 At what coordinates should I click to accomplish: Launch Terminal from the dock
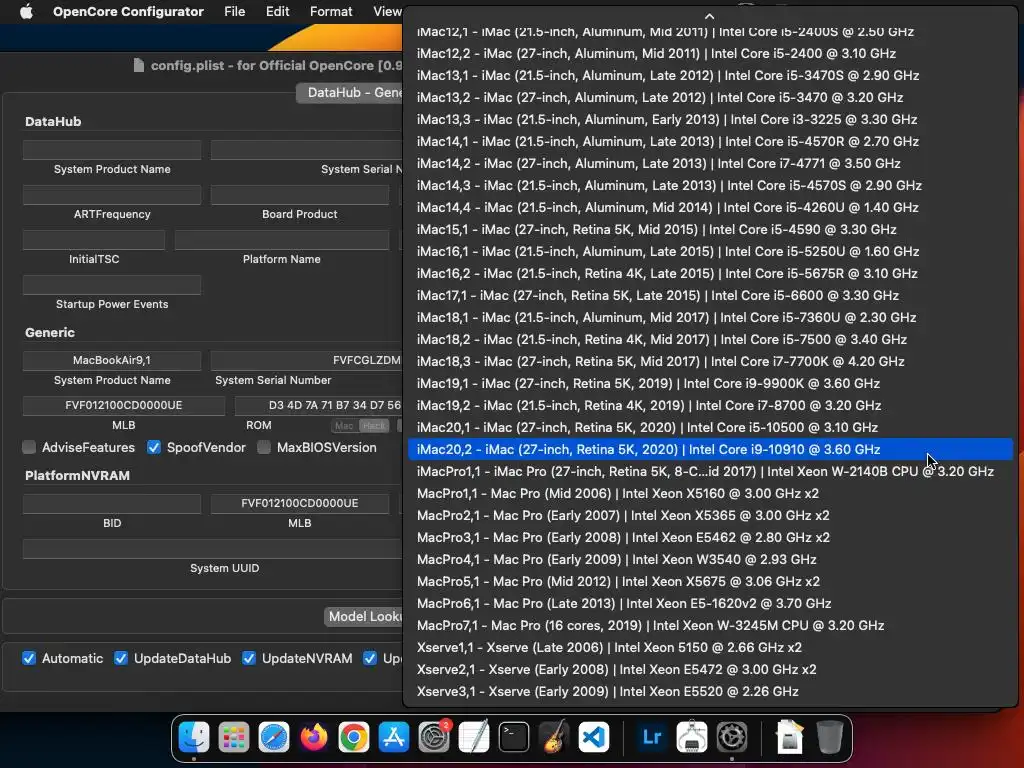coord(514,737)
